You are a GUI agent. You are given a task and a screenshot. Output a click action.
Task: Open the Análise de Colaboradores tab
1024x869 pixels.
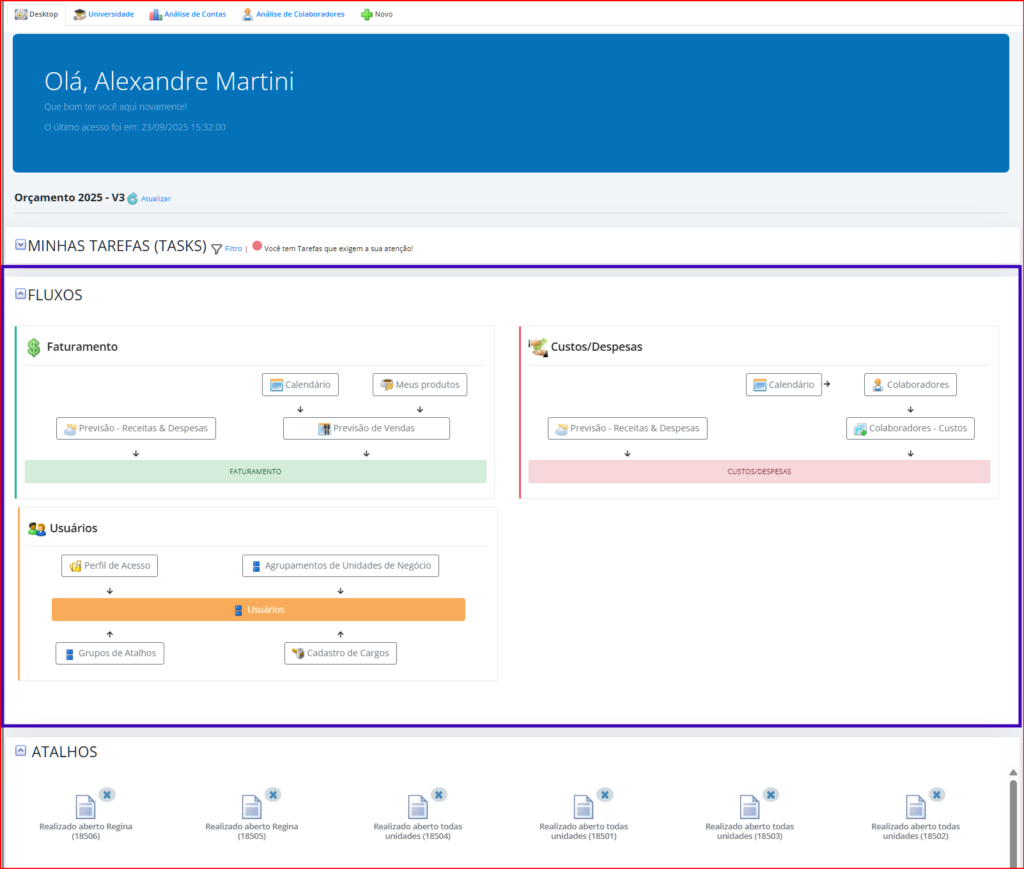[x=293, y=14]
